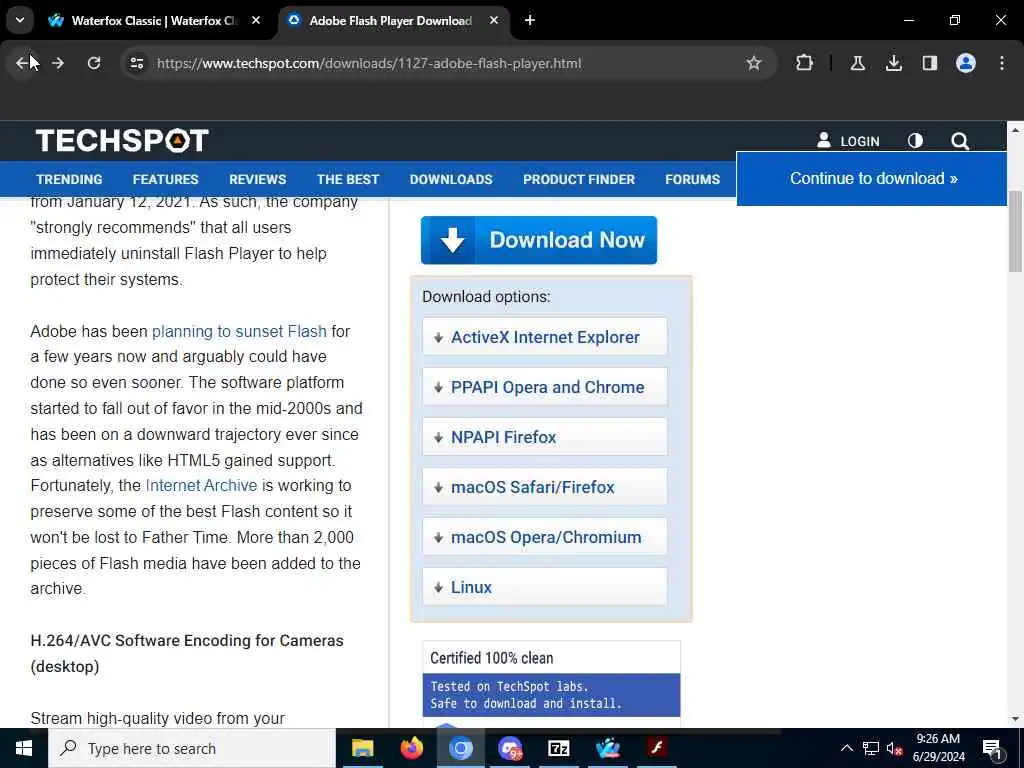Select the Adobe Flash Player Download tab

391,20
